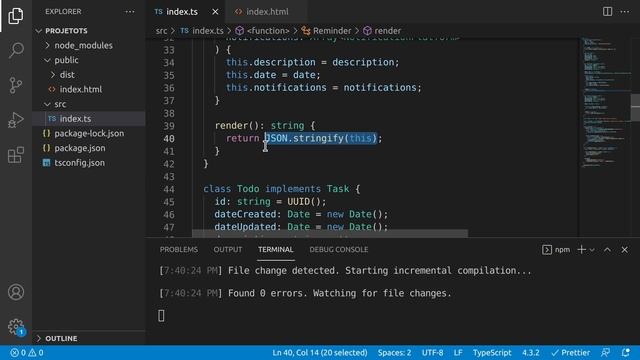The width and height of the screenshot is (640, 360).
Task: Select index.ts in the explorer tree
Action: (x=75, y=119)
